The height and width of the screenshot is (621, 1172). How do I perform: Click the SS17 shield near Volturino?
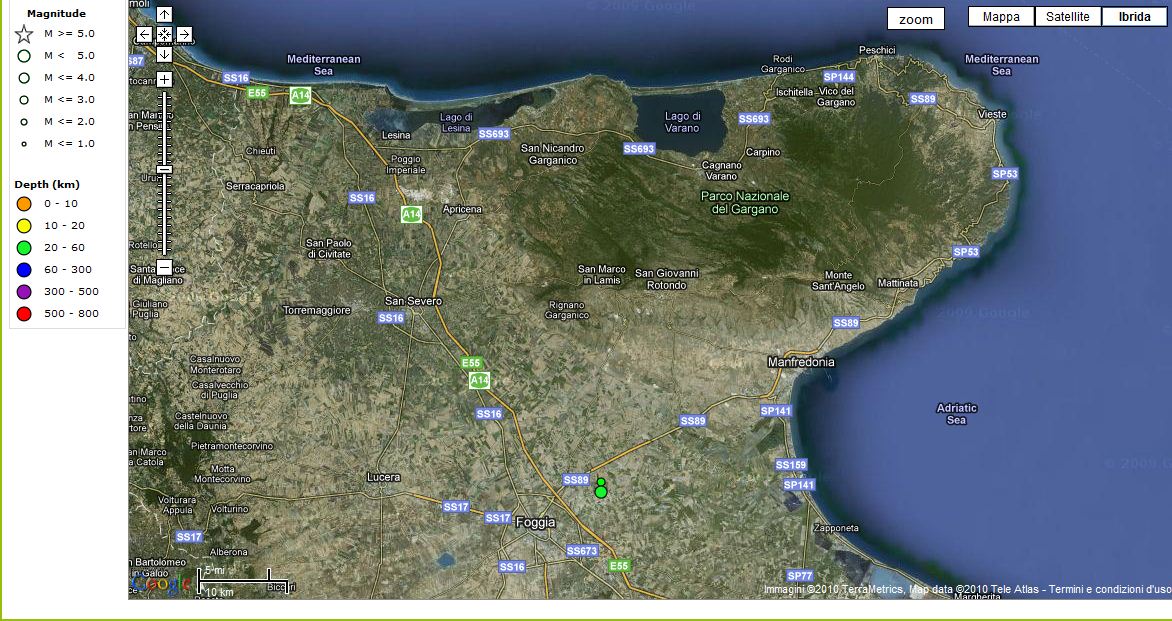point(189,537)
